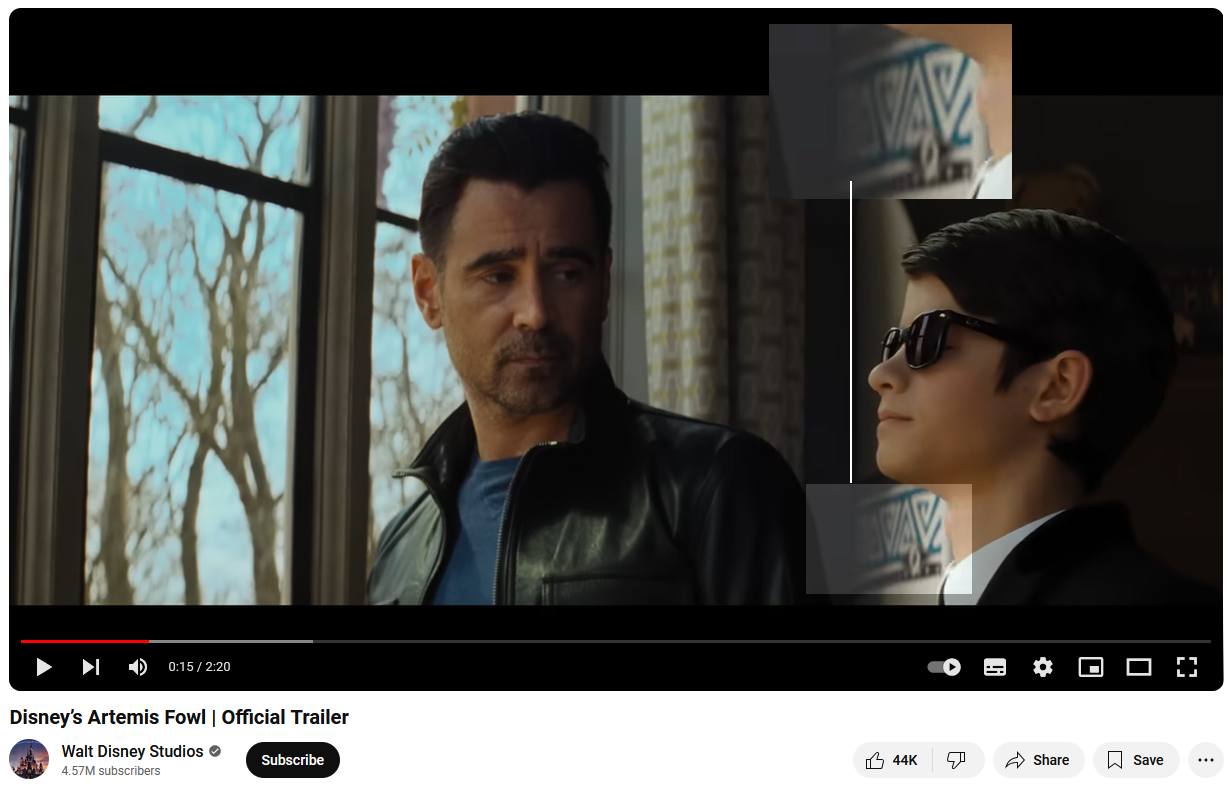
Task: Click the 0:15 / 2:20 time display
Action: tap(199, 667)
